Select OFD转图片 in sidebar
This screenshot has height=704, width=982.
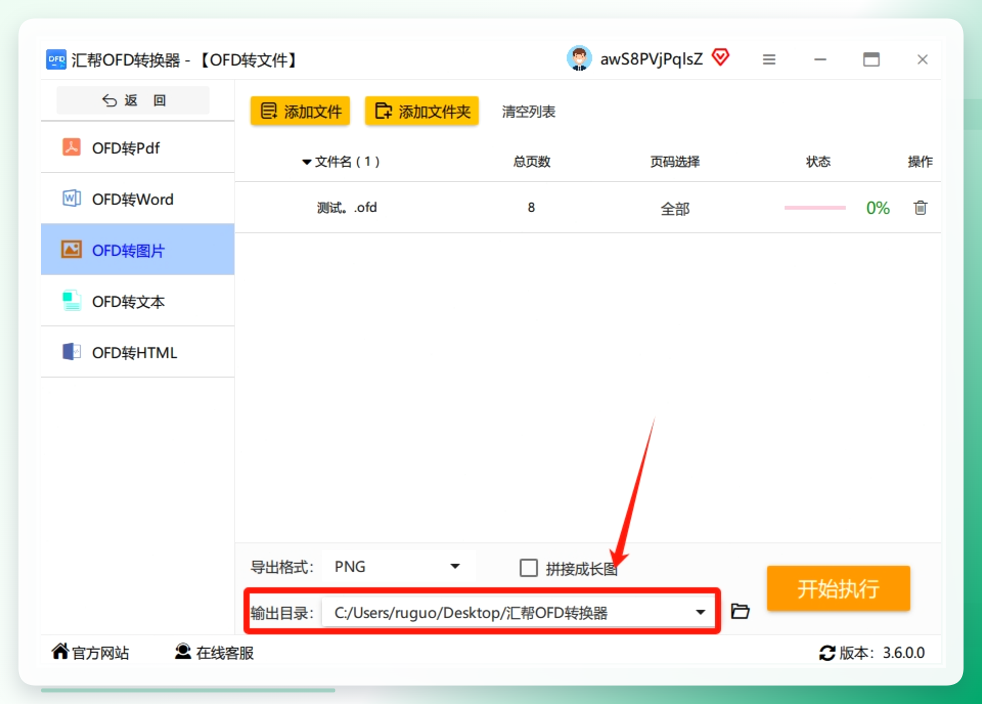click(138, 250)
